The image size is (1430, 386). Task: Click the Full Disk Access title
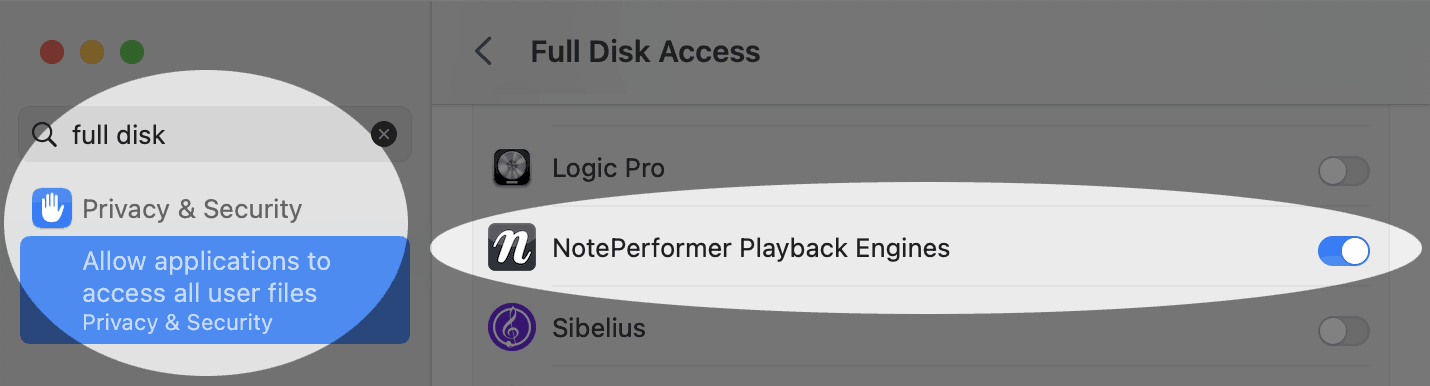[645, 51]
